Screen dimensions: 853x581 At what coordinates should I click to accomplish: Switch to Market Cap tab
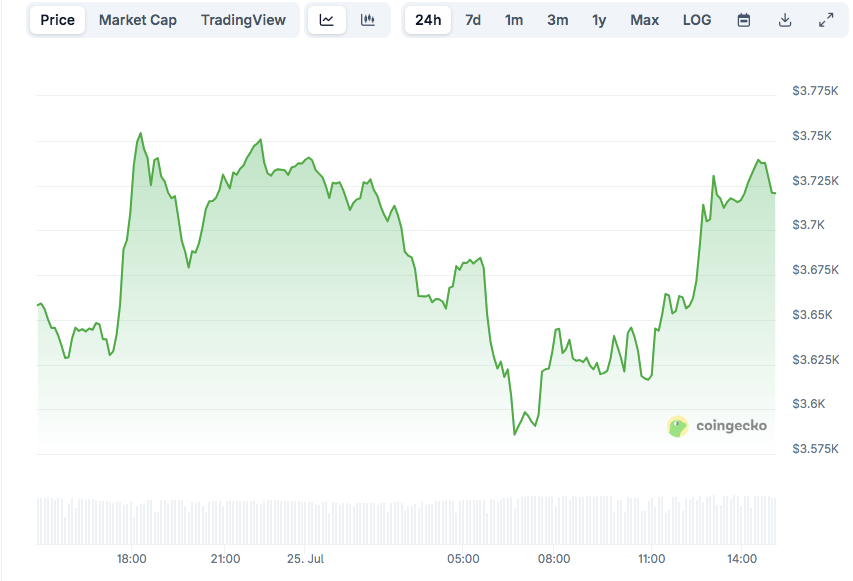tap(137, 20)
